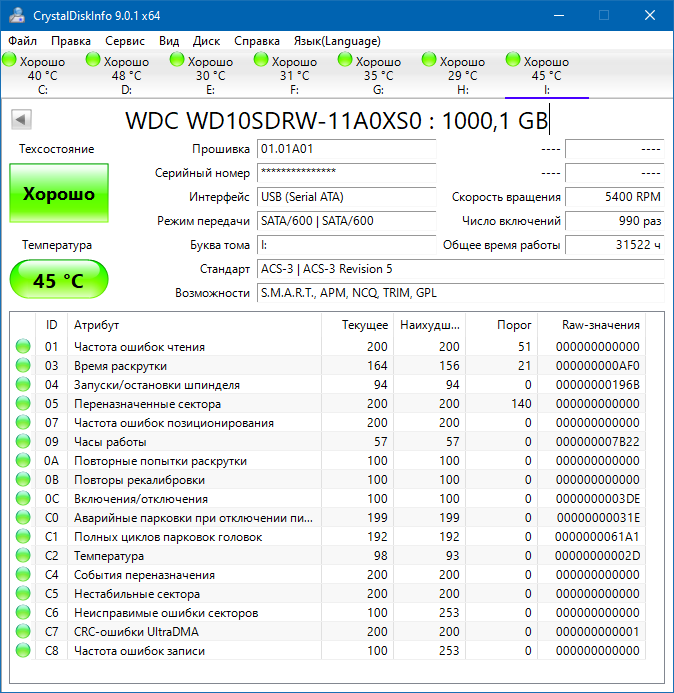Select Неисправимые ошибки секторов attribute name
Viewport: 674px width, 693px height.
click(166, 613)
